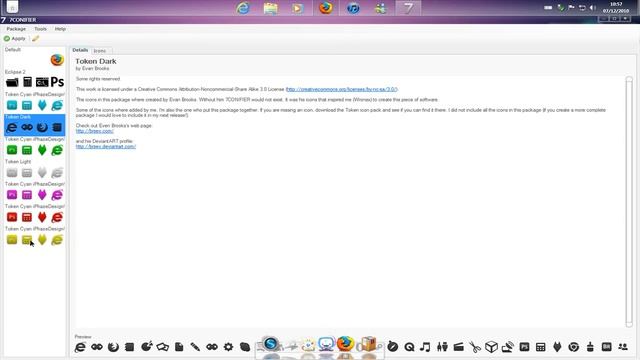Open the Creative Commons license link

[341, 89]
